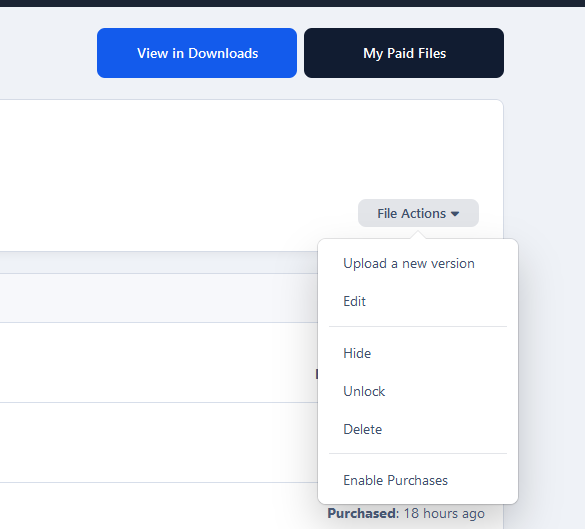Viewport: 585px width, 529px height.
Task: Go to the dark My Paid Files link
Action: tap(404, 53)
